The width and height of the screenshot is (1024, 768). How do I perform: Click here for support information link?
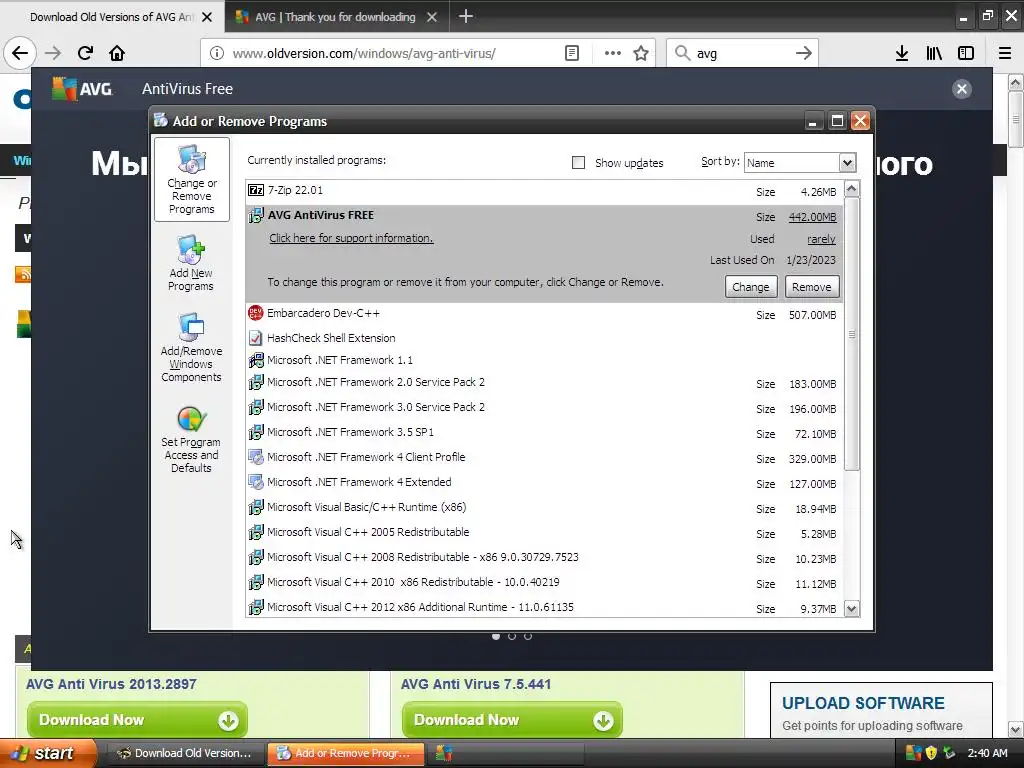(x=351, y=238)
